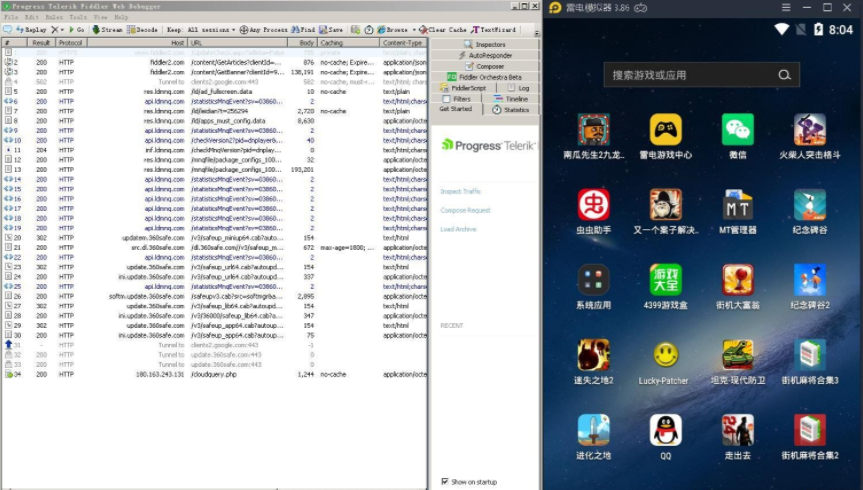
Task: Open the Fiddler Orchestra Beta tab
Action: [x=484, y=77]
